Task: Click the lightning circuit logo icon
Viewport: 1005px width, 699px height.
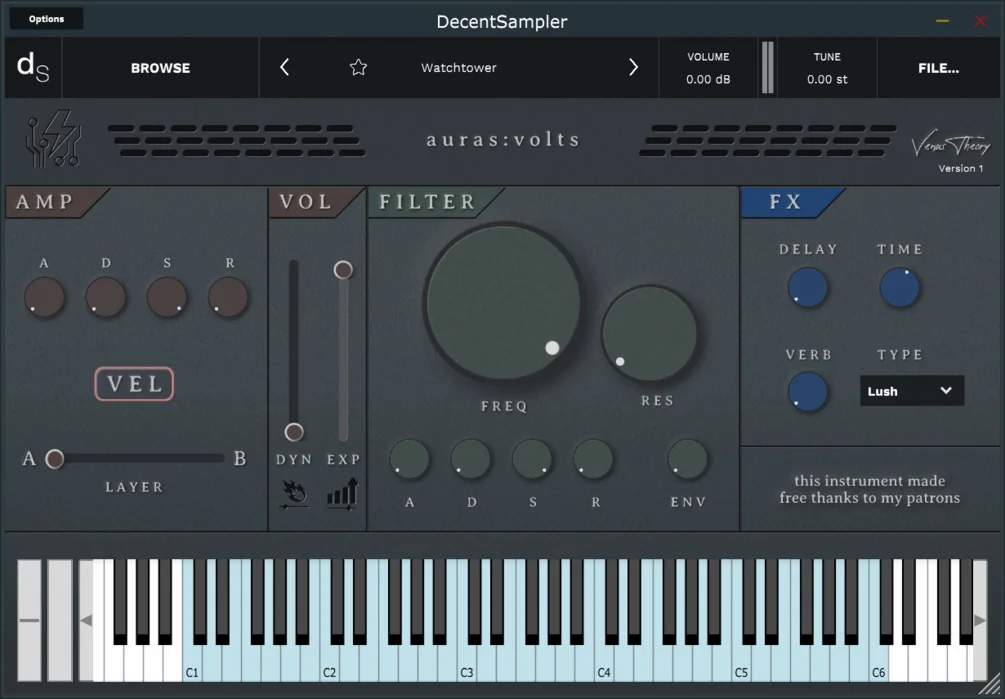Action: (x=54, y=138)
